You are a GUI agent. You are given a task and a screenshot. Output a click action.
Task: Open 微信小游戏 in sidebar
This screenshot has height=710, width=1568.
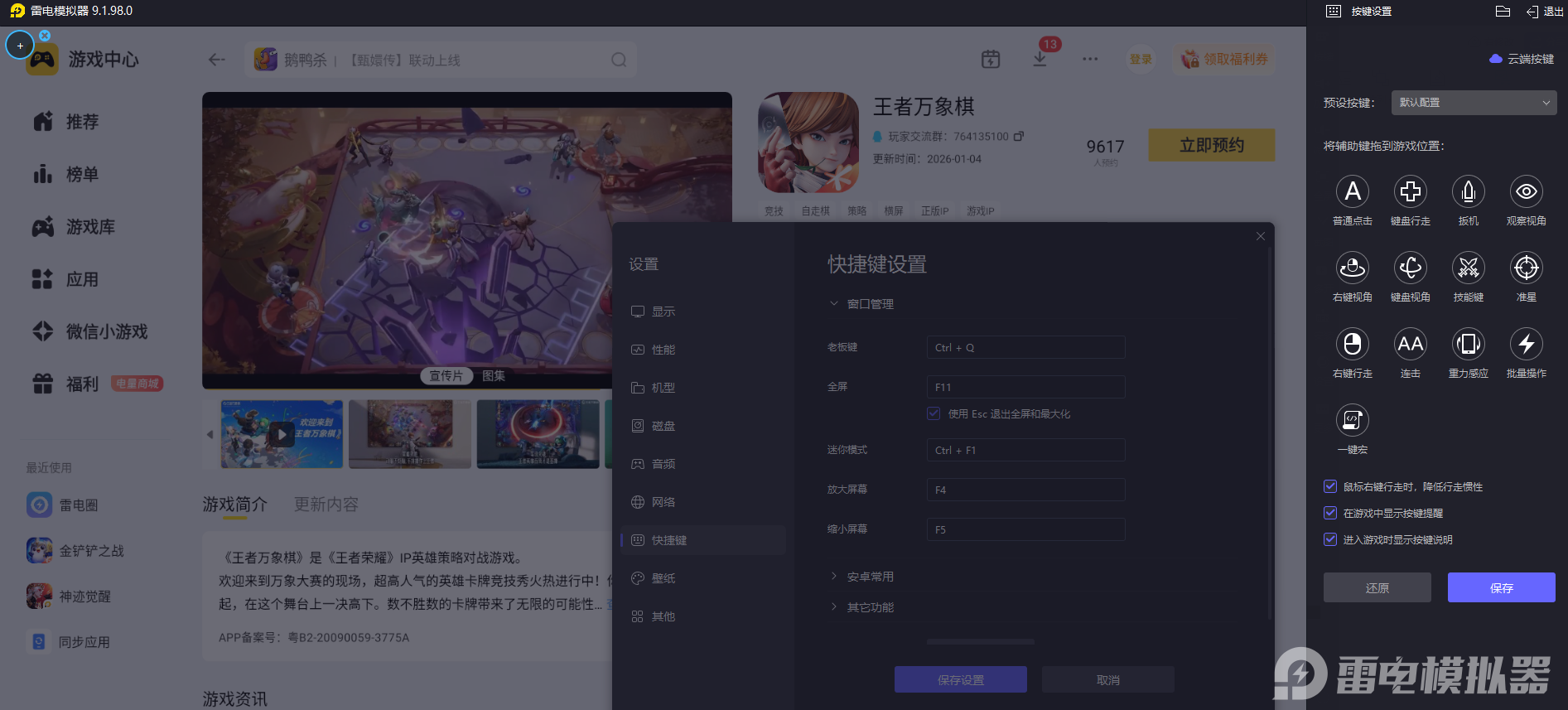pyautogui.click(x=90, y=331)
